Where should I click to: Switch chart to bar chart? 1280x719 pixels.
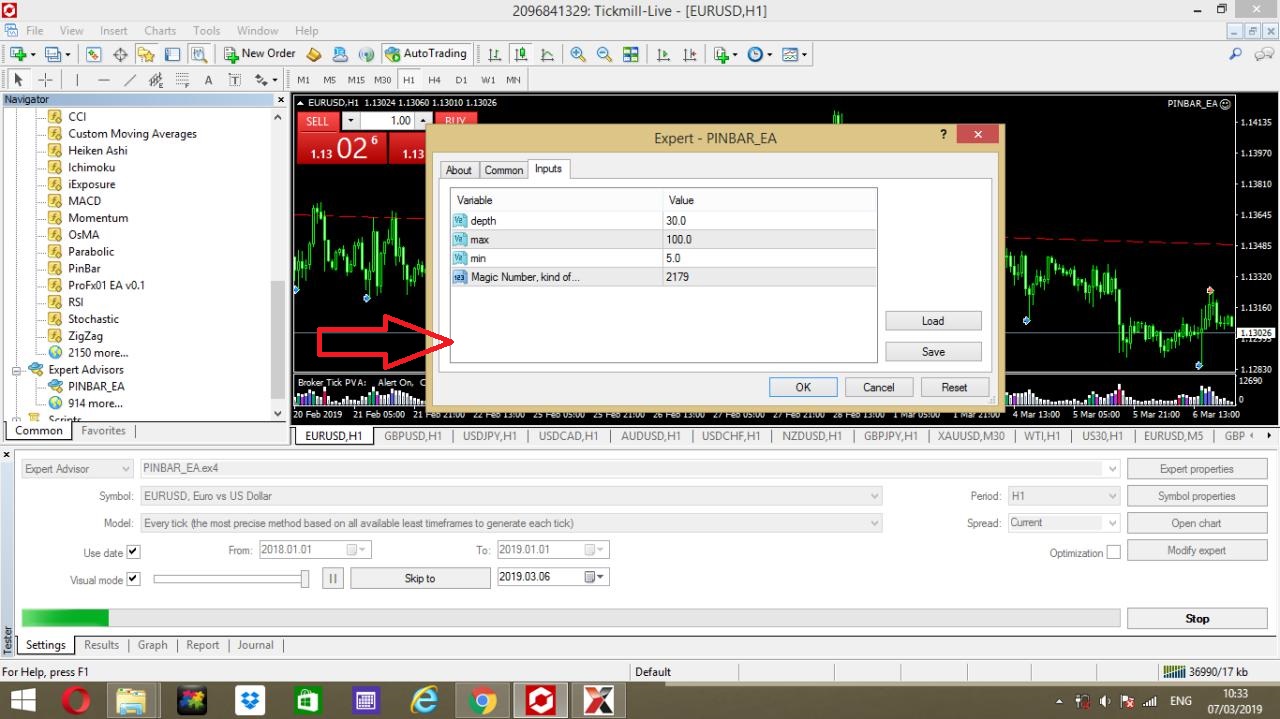[495, 54]
